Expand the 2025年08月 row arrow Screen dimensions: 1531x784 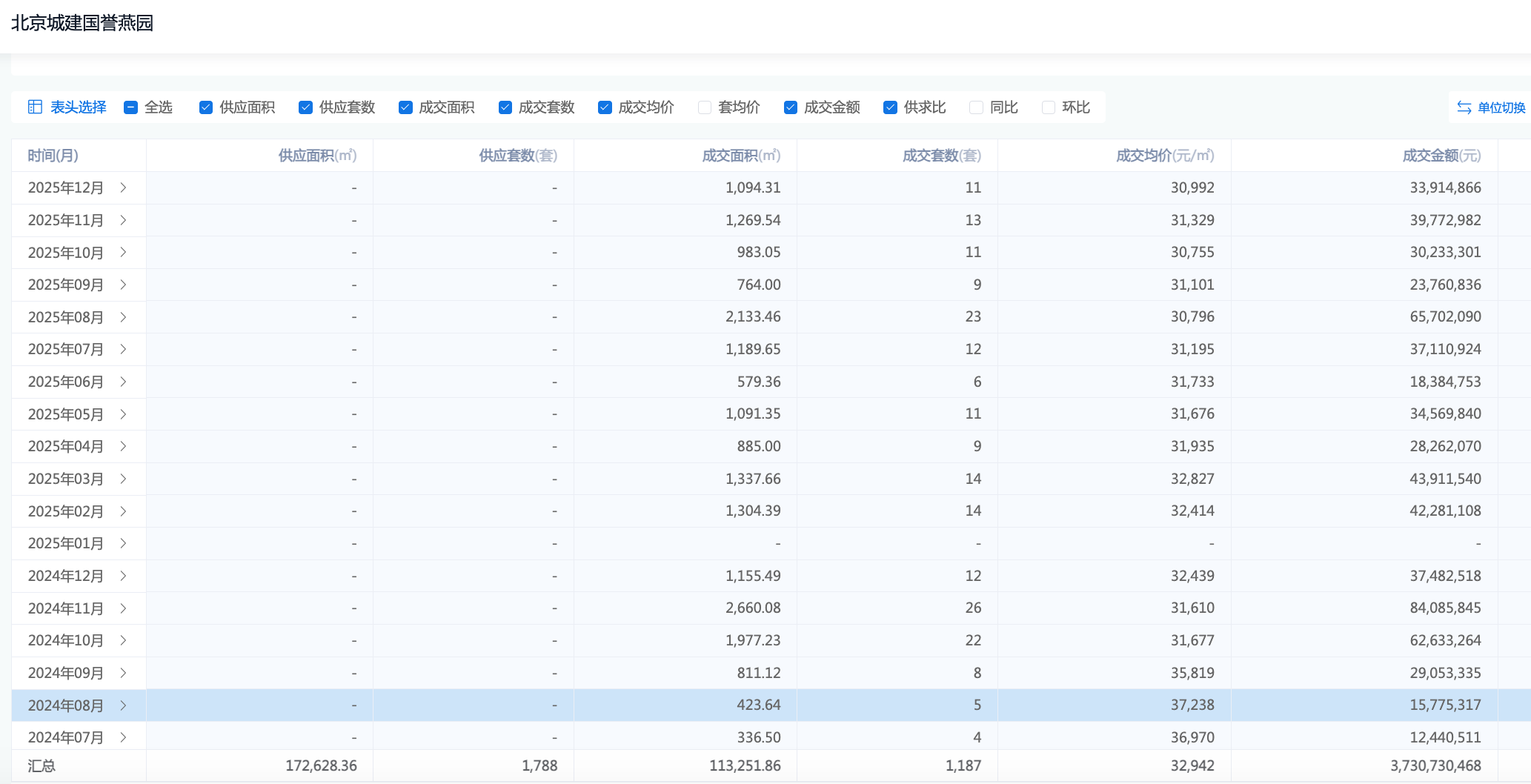coord(123,317)
